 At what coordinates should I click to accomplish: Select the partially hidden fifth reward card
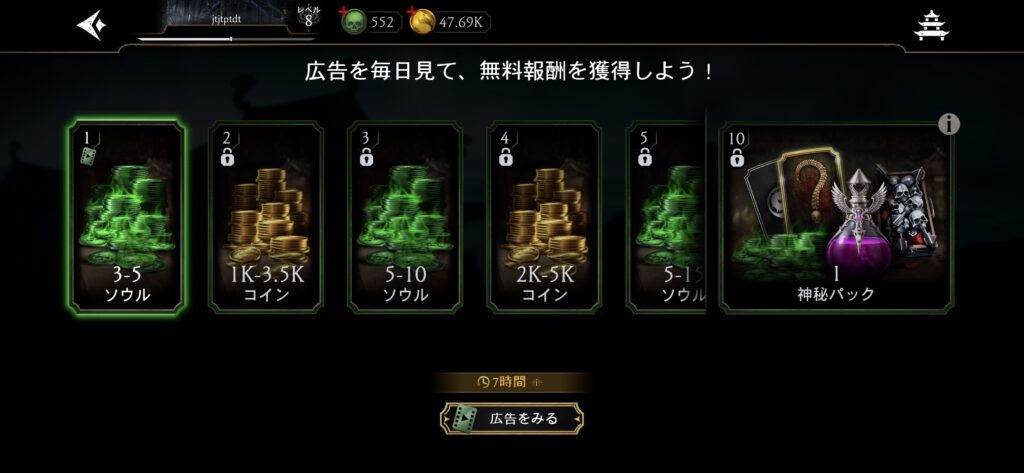coord(665,218)
